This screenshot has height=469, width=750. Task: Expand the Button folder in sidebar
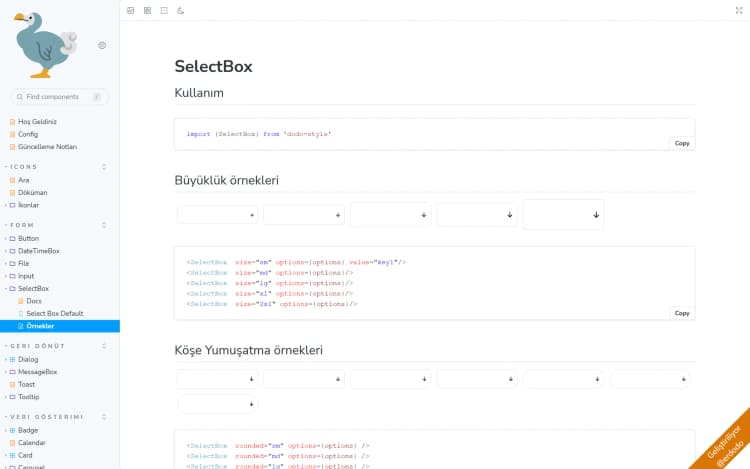(x=28, y=239)
